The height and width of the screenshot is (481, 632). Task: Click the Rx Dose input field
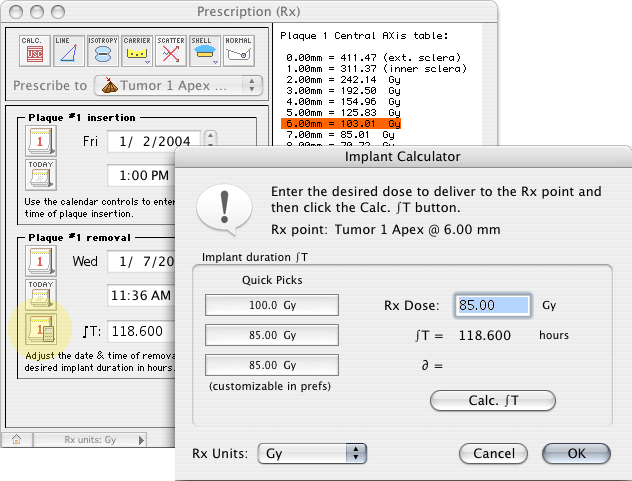(493, 305)
